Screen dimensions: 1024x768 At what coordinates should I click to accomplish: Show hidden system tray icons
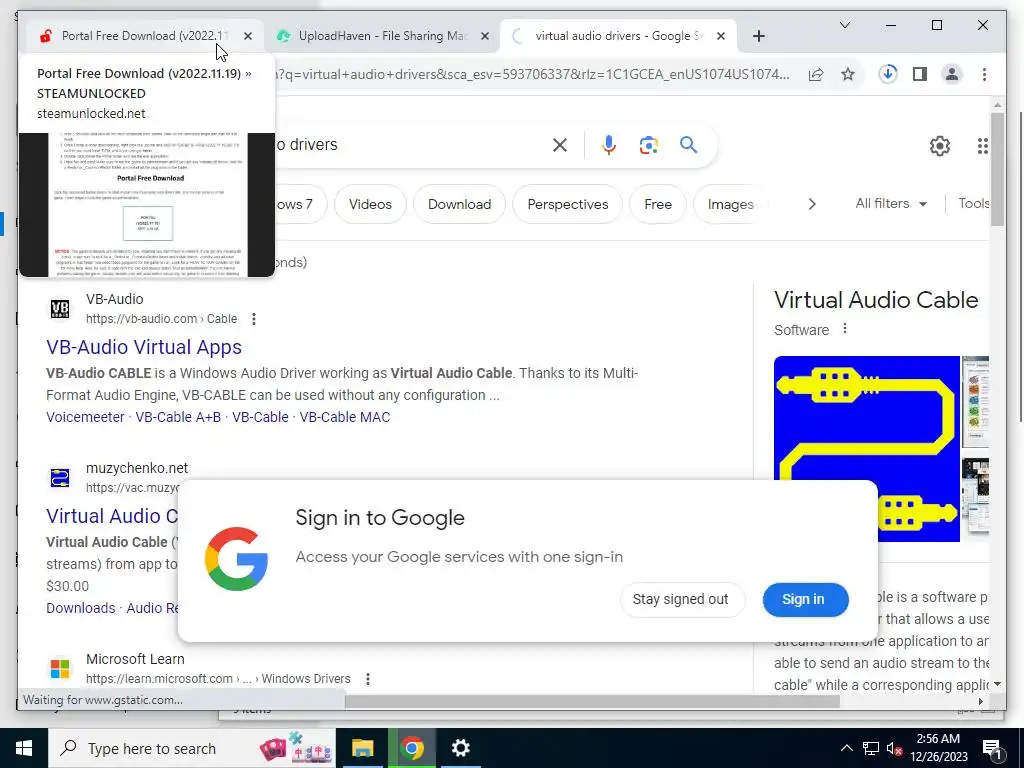(846, 748)
